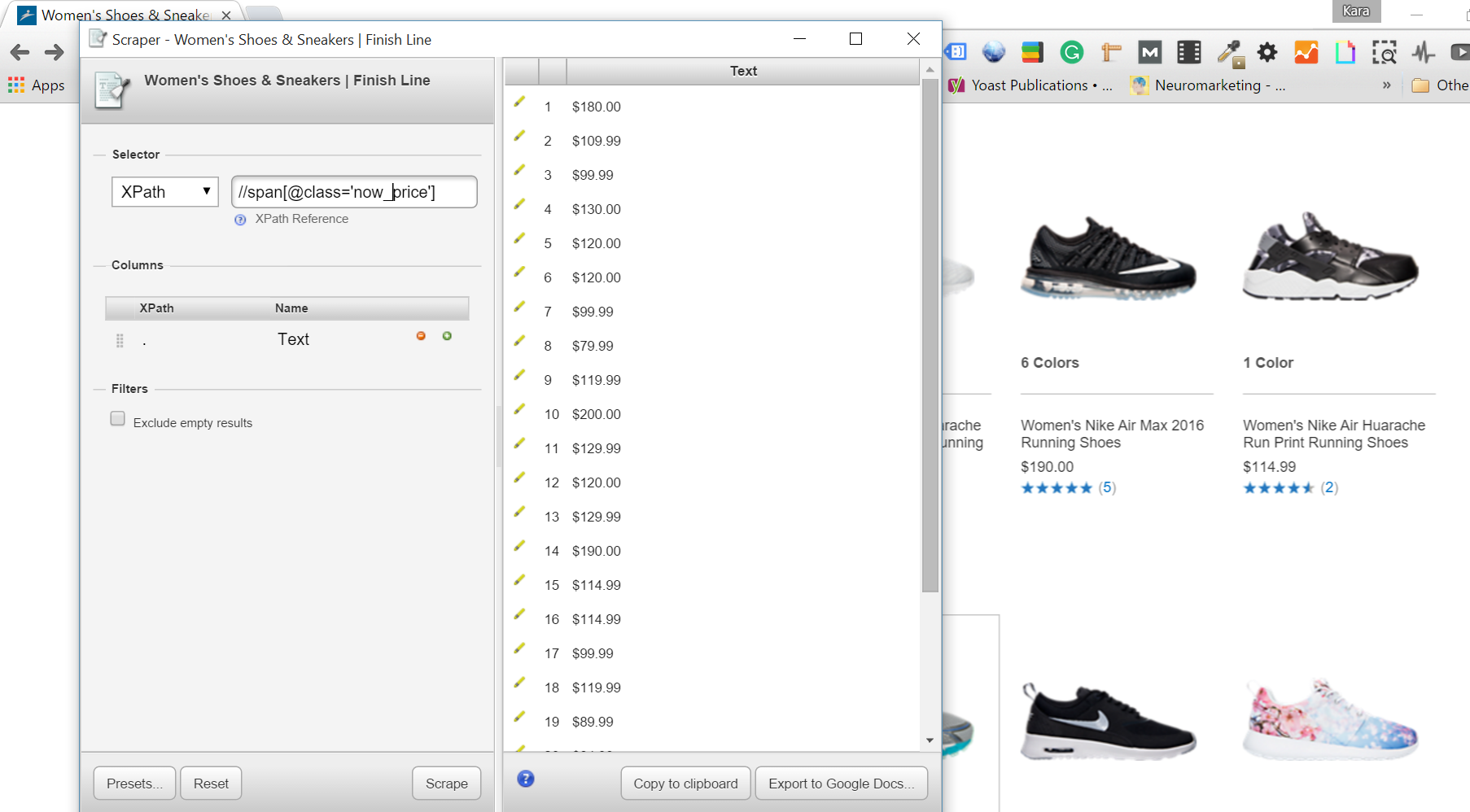Click the Tag Assistant extension icon

(x=956, y=52)
